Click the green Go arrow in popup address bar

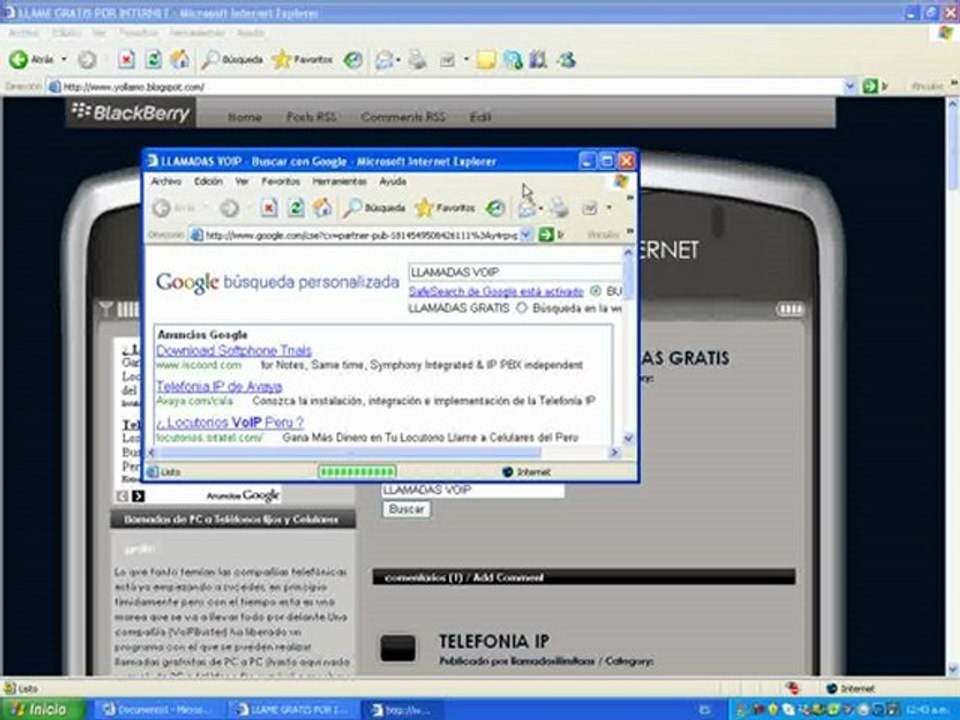point(546,234)
